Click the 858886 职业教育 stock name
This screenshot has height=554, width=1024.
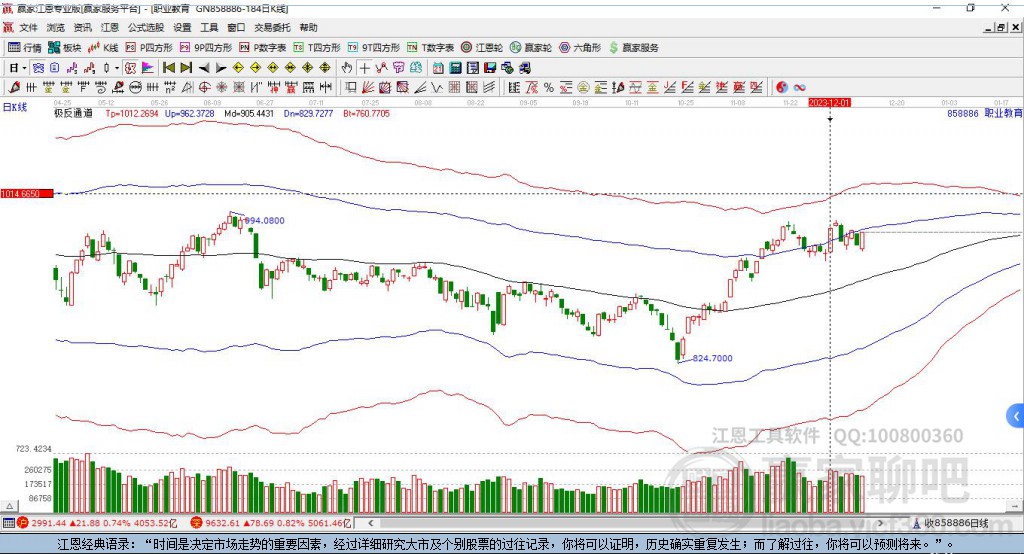tap(984, 113)
